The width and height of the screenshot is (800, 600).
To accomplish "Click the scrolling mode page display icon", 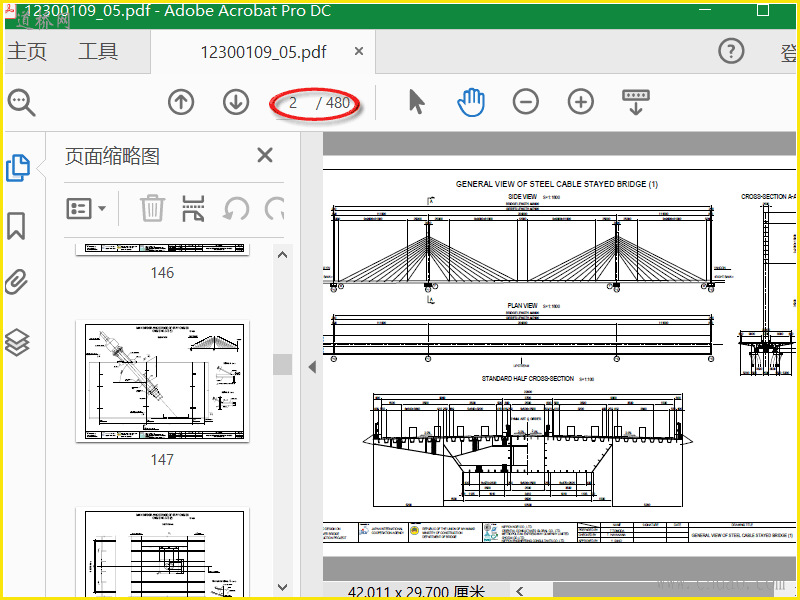I will coord(636,102).
